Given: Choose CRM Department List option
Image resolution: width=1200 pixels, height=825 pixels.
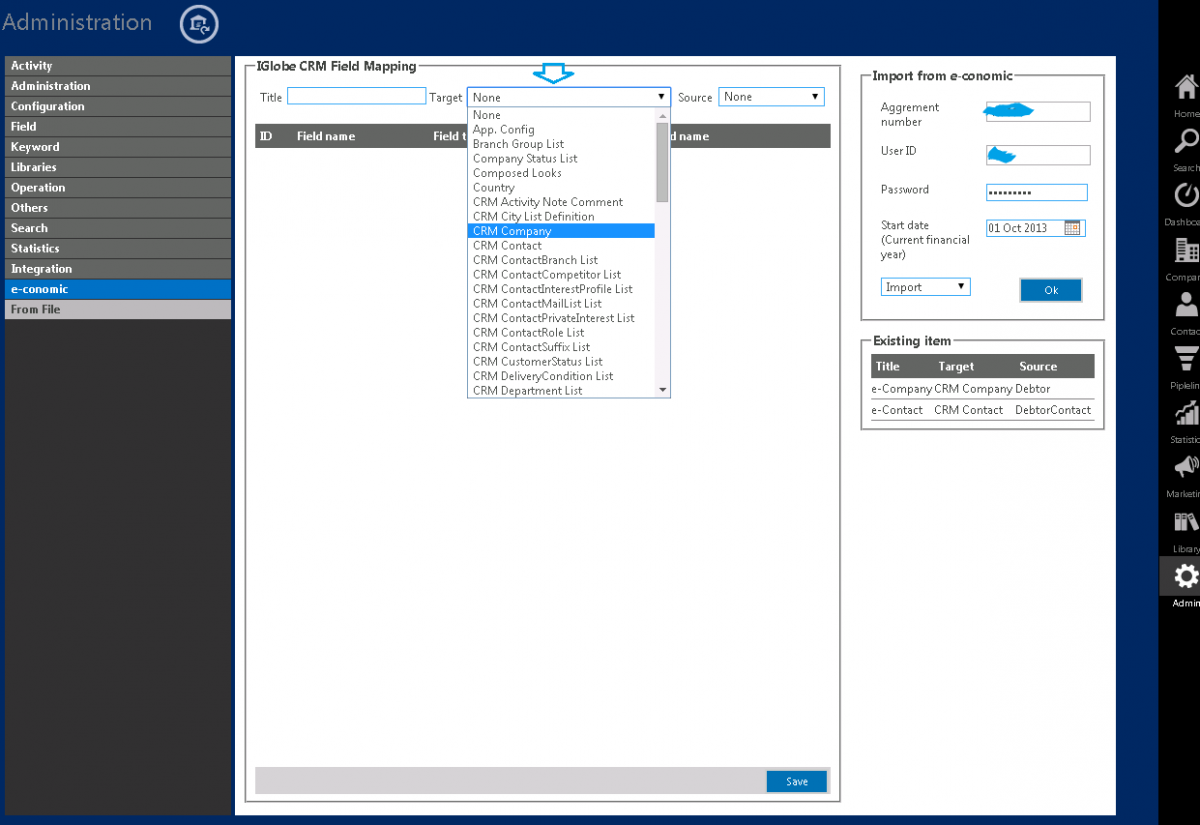Looking at the screenshot, I should 561,391.
